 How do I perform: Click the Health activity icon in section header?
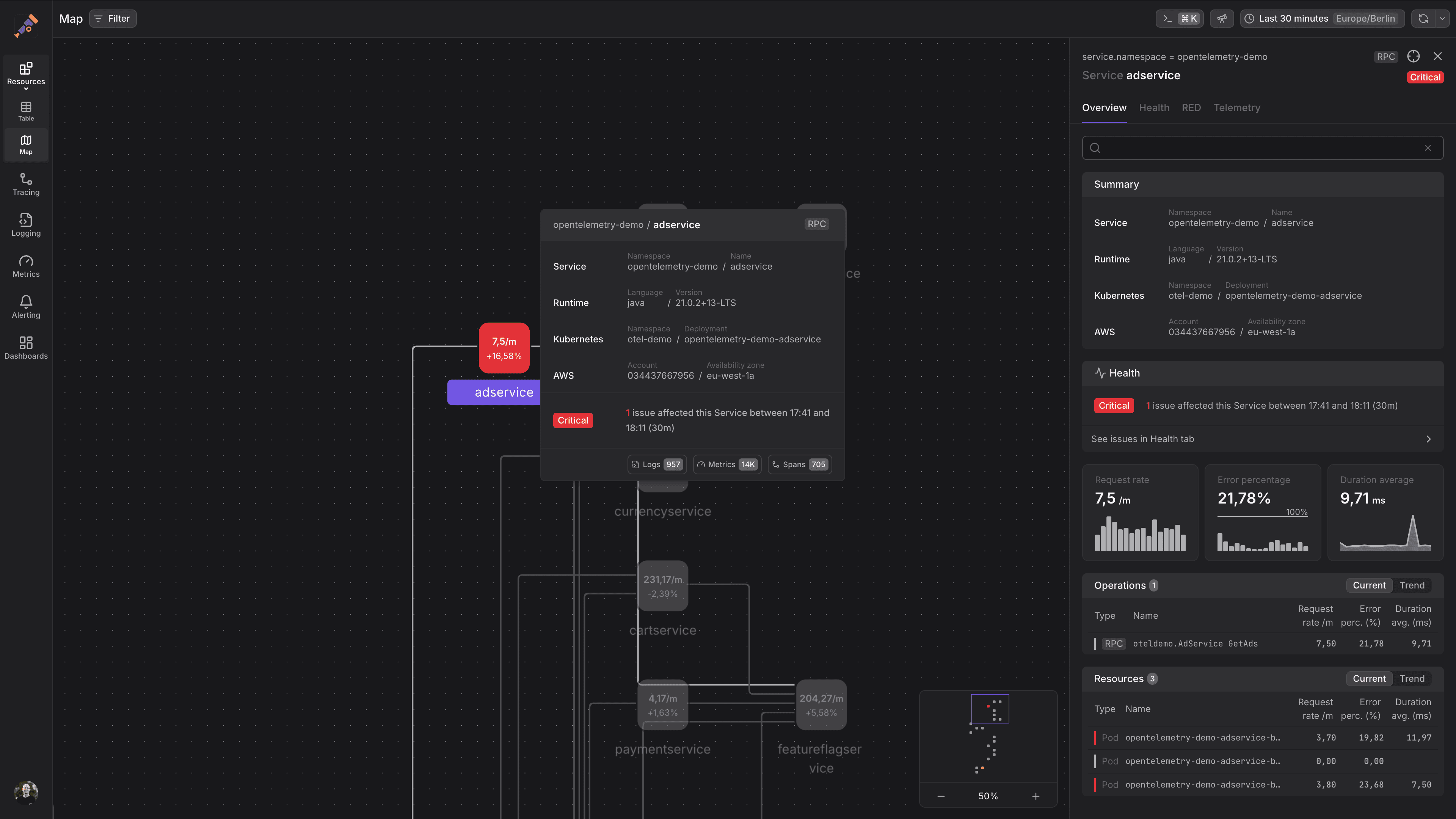coord(1100,373)
